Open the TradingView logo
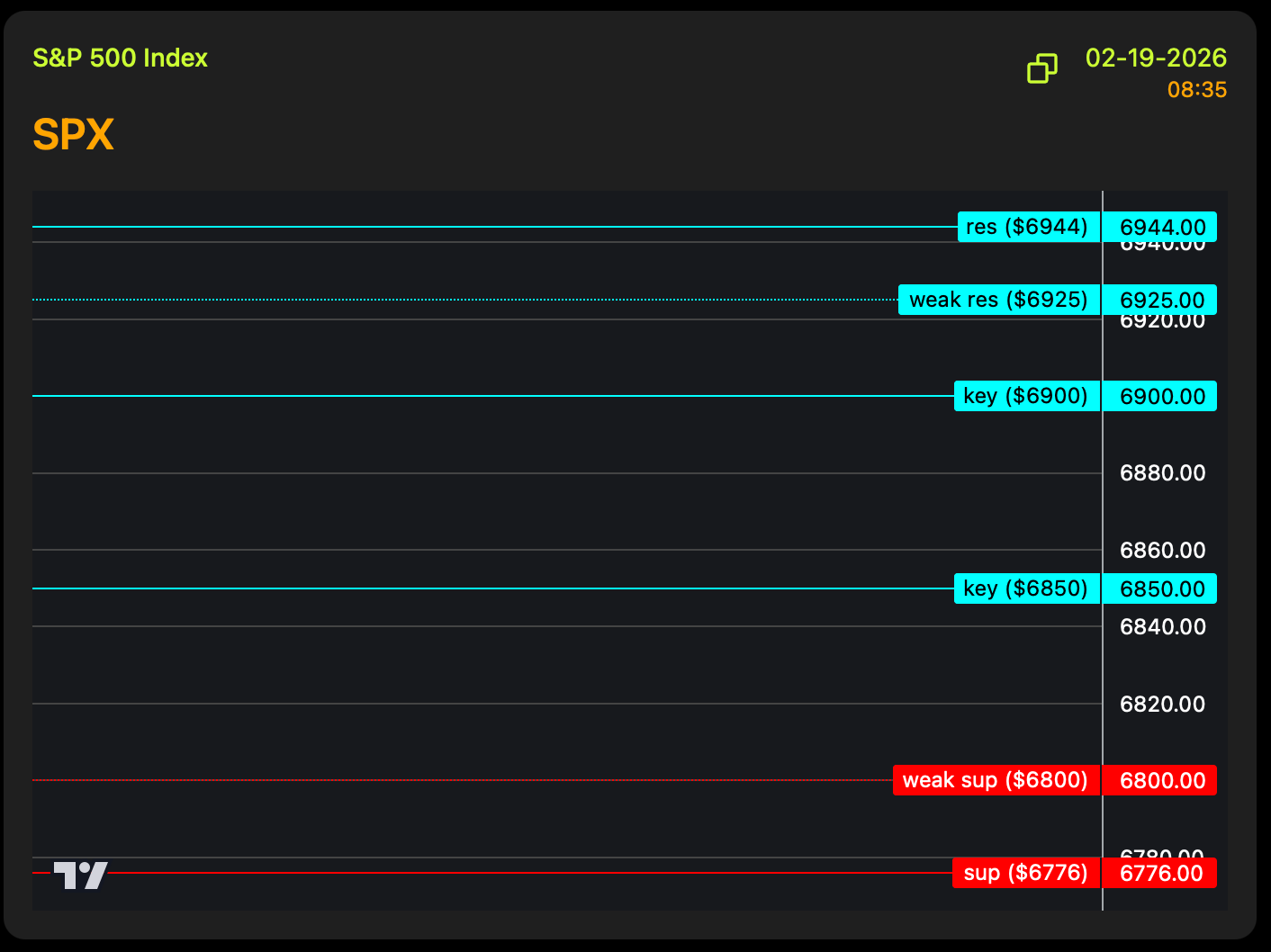 coord(80,875)
